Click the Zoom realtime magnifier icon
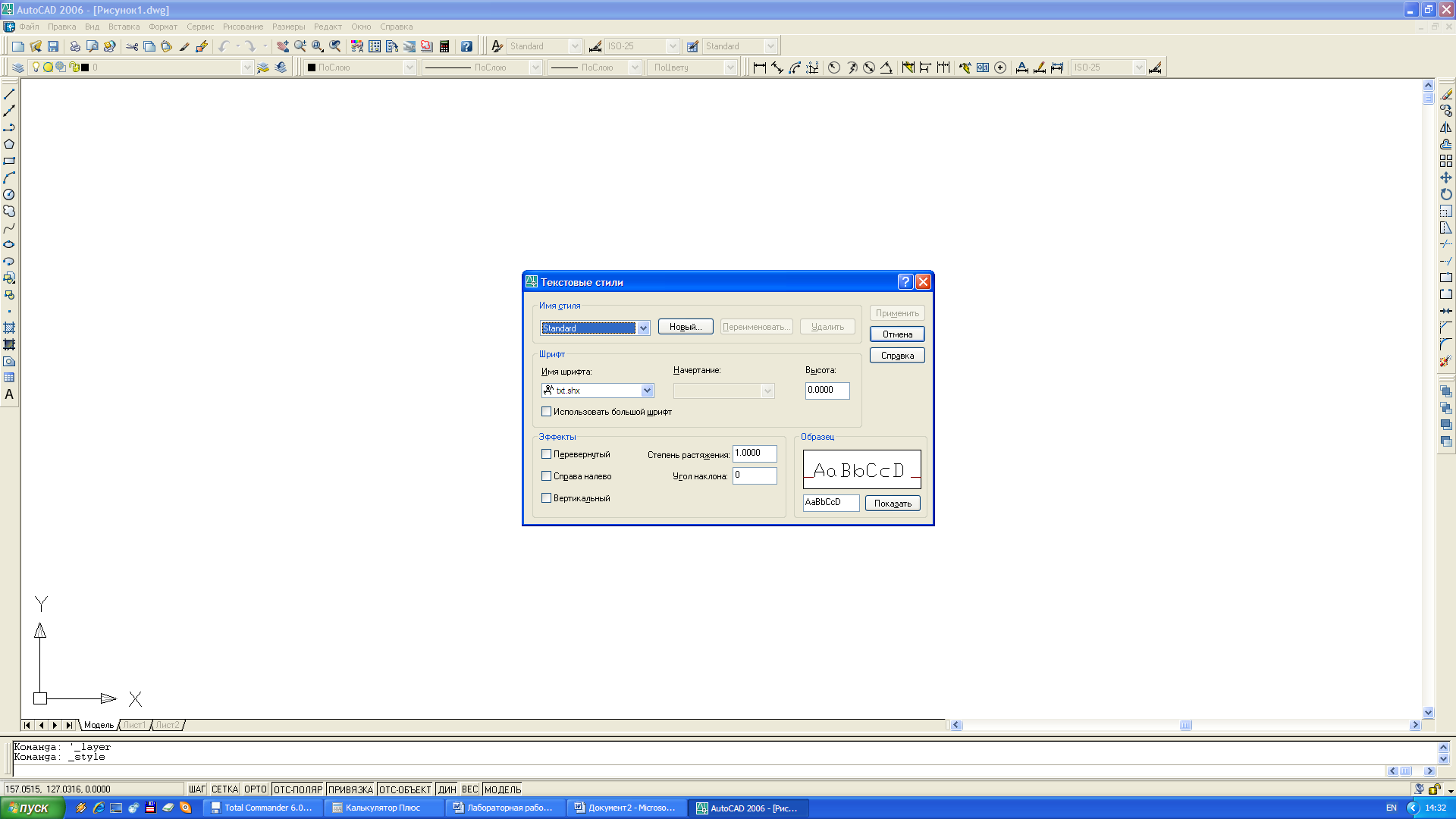Image resolution: width=1456 pixels, height=819 pixels. pyautogui.click(x=300, y=46)
